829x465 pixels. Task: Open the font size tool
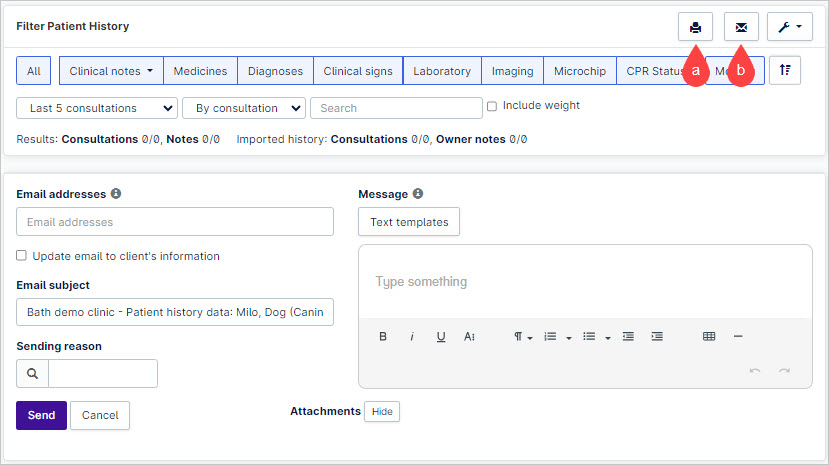click(469, 337)
